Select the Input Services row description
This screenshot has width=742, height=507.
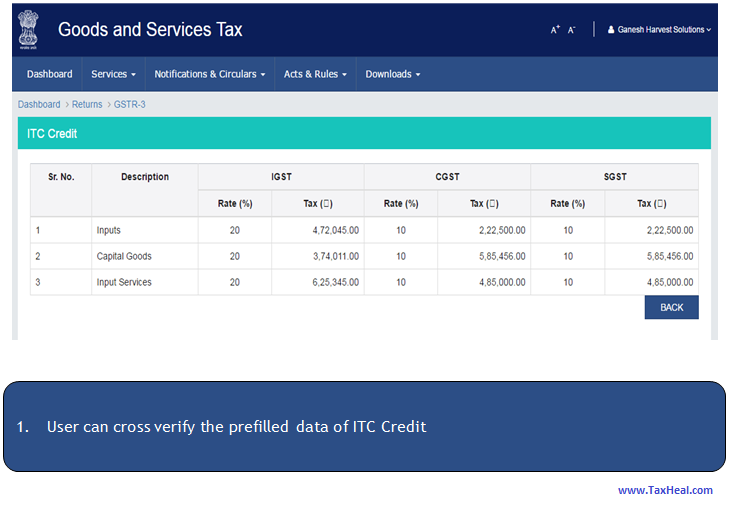click(124, 283)
